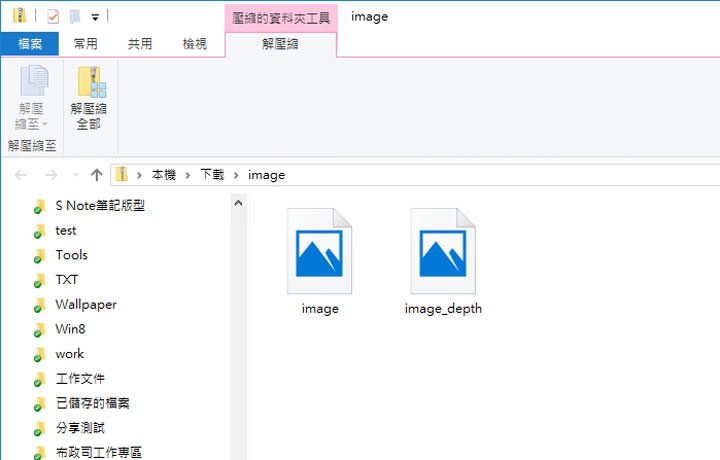Open the 檔案 menu tab
The width and height of the screenshot is (720, 460).
coord(30,44)
